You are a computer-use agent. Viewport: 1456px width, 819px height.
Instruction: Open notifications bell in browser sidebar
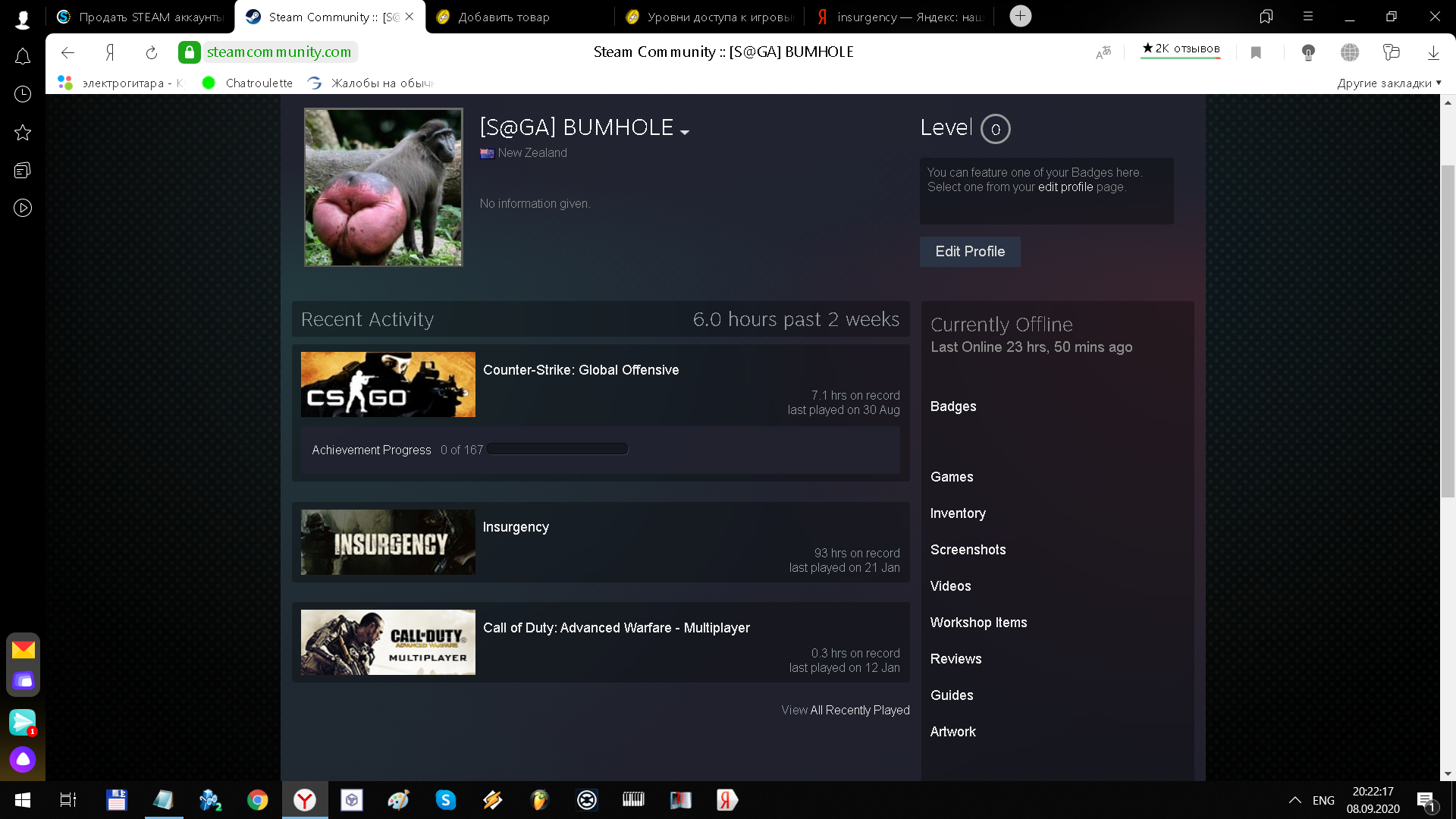pyautogui.click(x=23, y=56)
